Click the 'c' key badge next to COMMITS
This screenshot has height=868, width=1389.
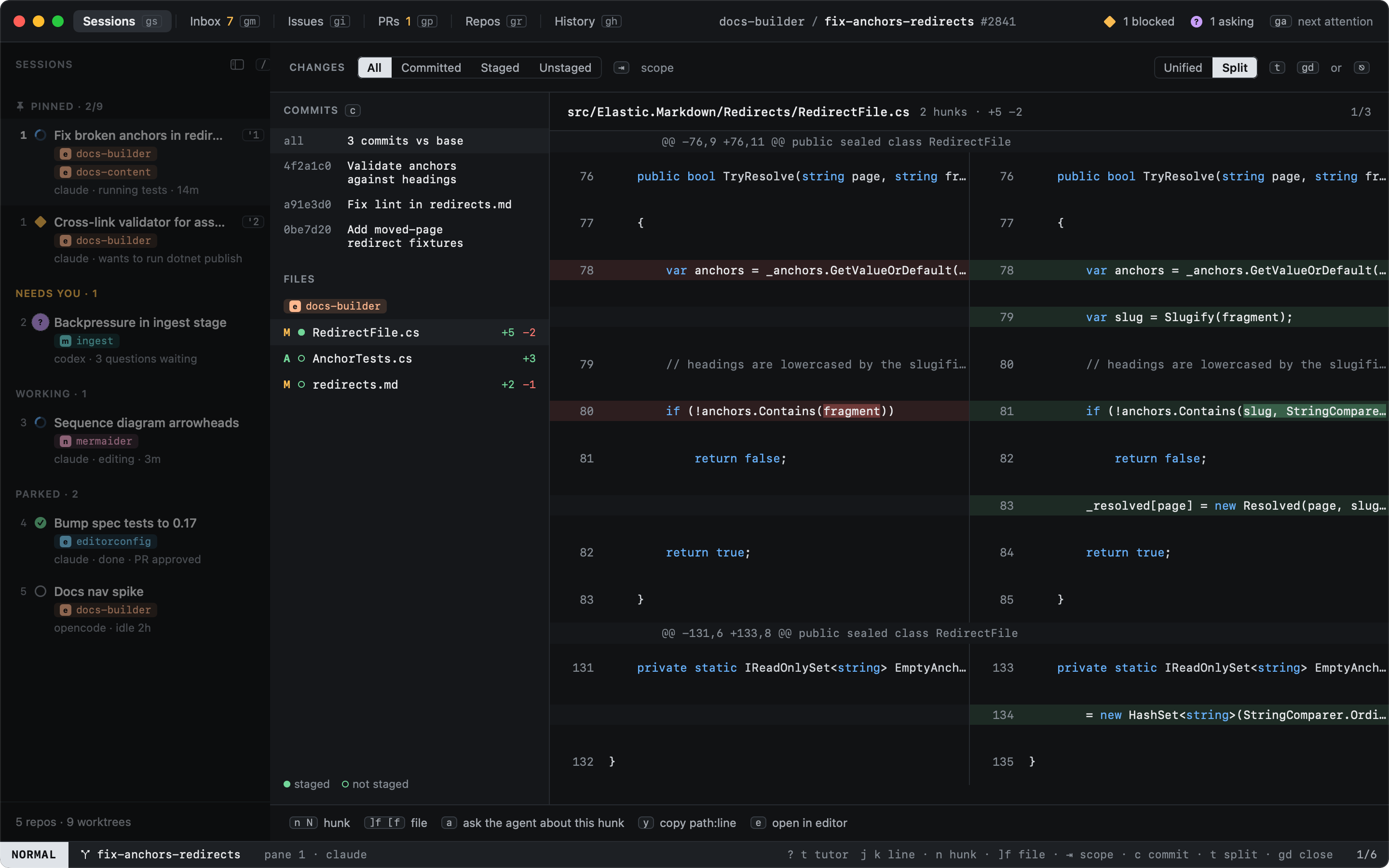(353, 110)
